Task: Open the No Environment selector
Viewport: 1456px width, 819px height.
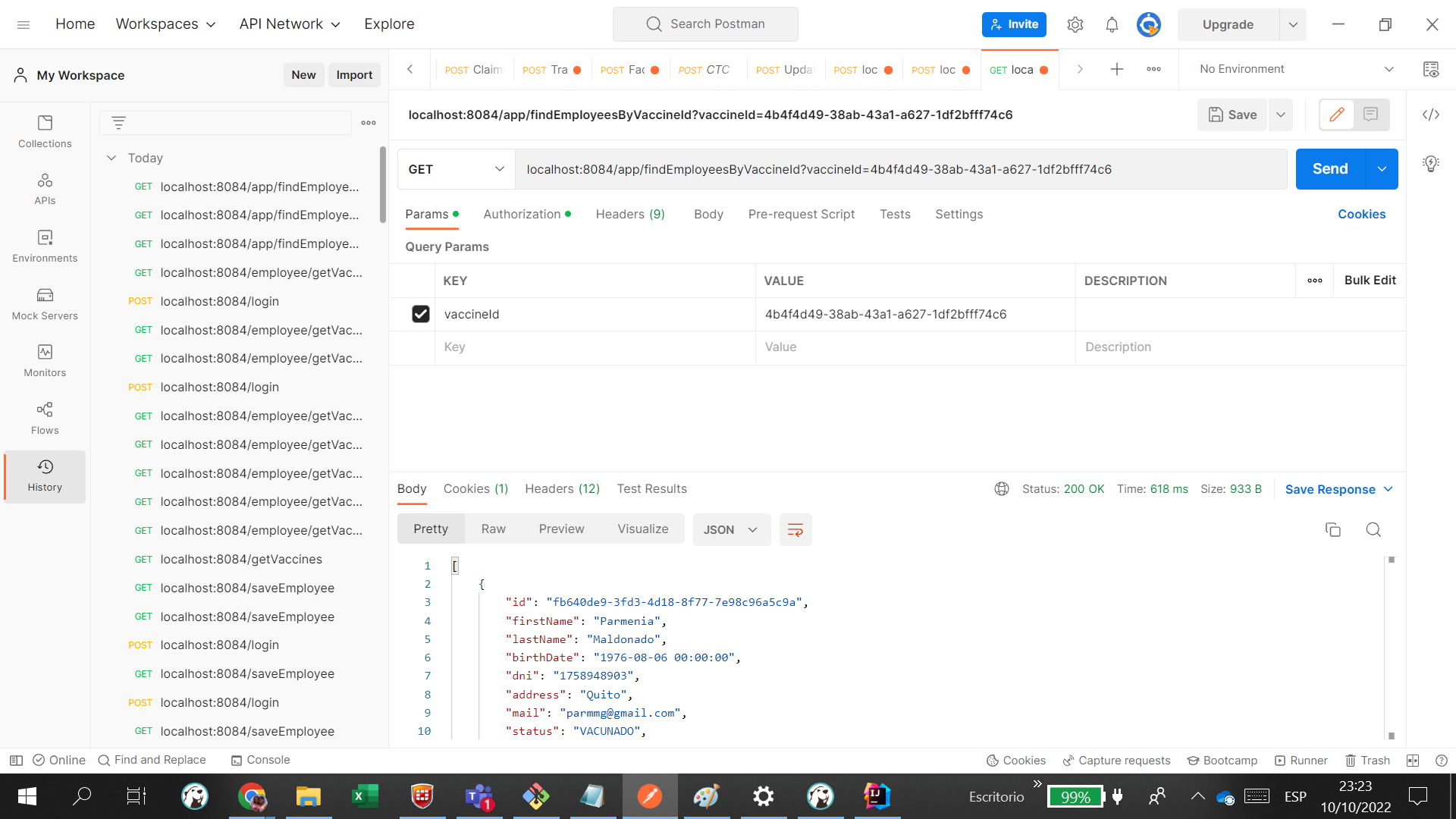Action: [x=1291, y=68]
